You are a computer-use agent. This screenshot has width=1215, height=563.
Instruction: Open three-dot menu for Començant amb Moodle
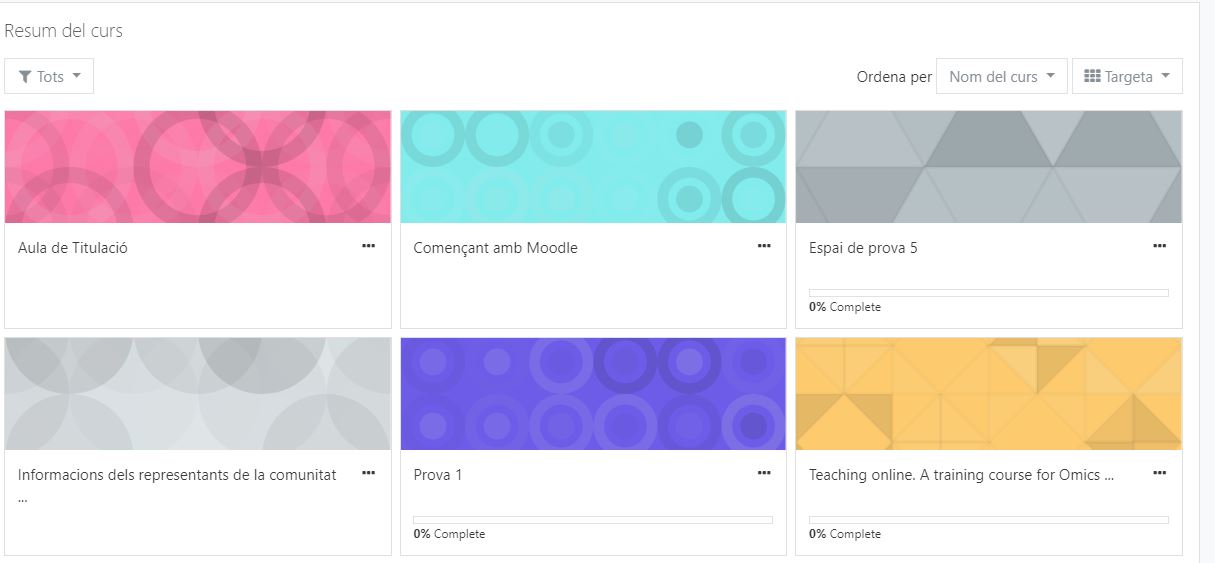[x=764, y=245]
